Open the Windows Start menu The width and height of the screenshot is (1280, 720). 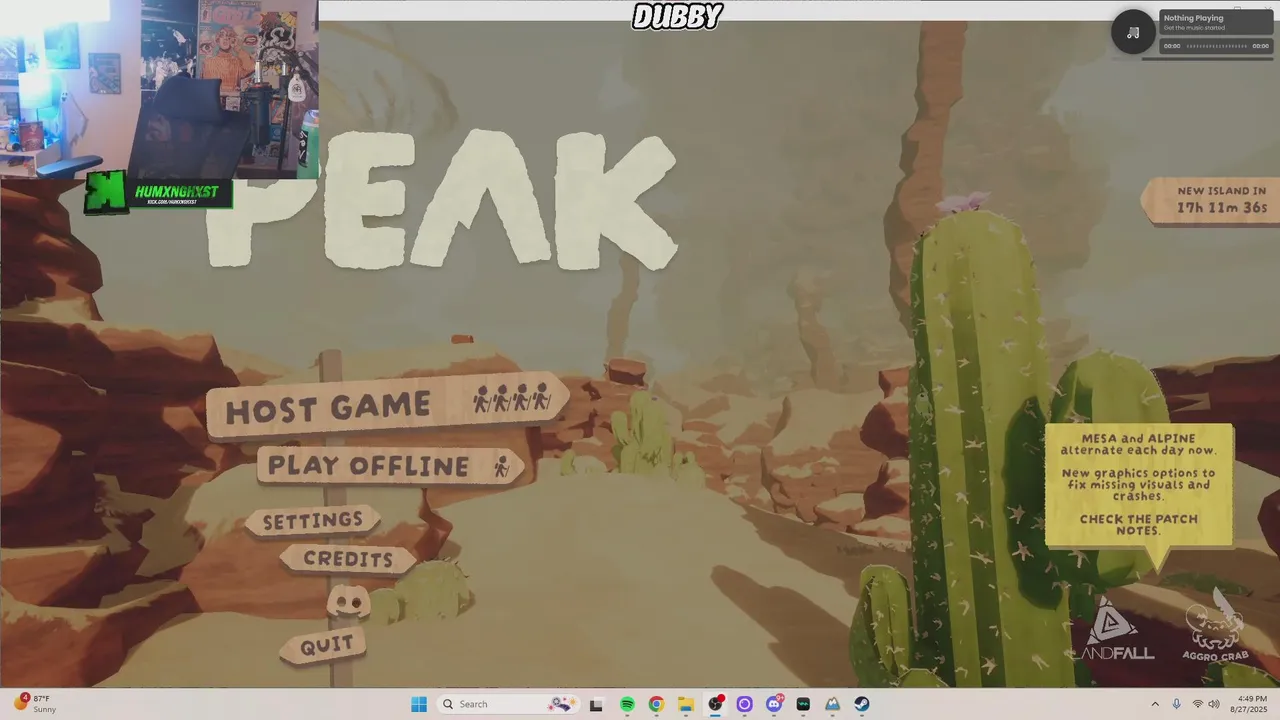419,704
